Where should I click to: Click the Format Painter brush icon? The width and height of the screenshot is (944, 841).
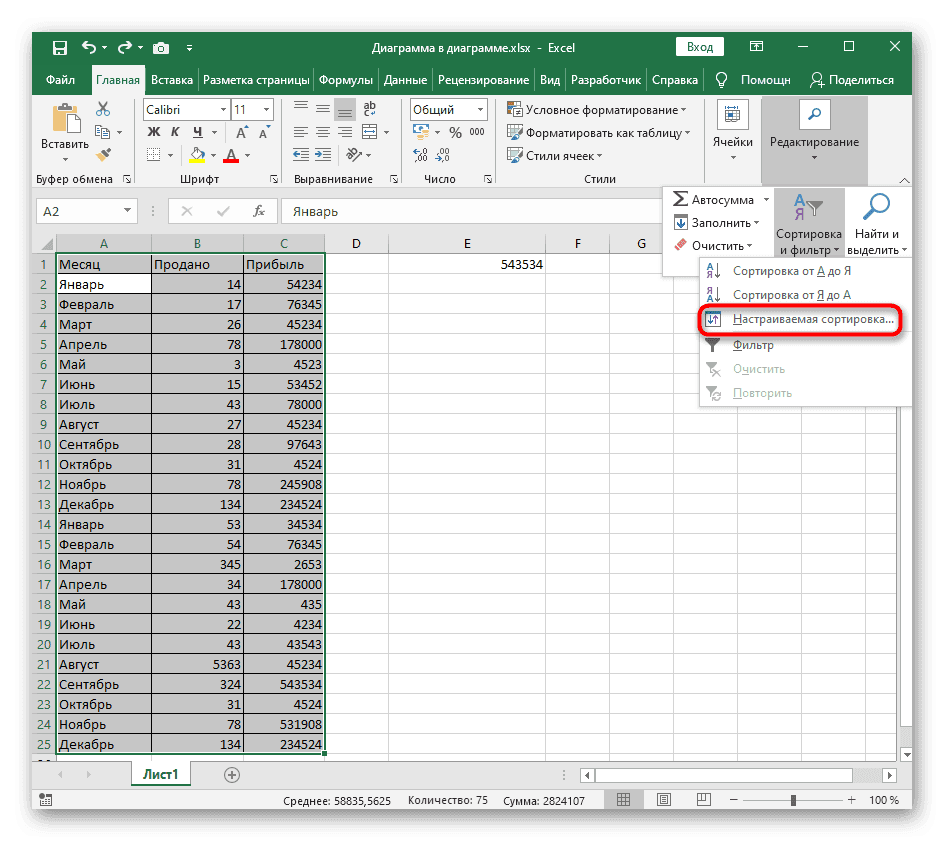click(x=101, y=153)
